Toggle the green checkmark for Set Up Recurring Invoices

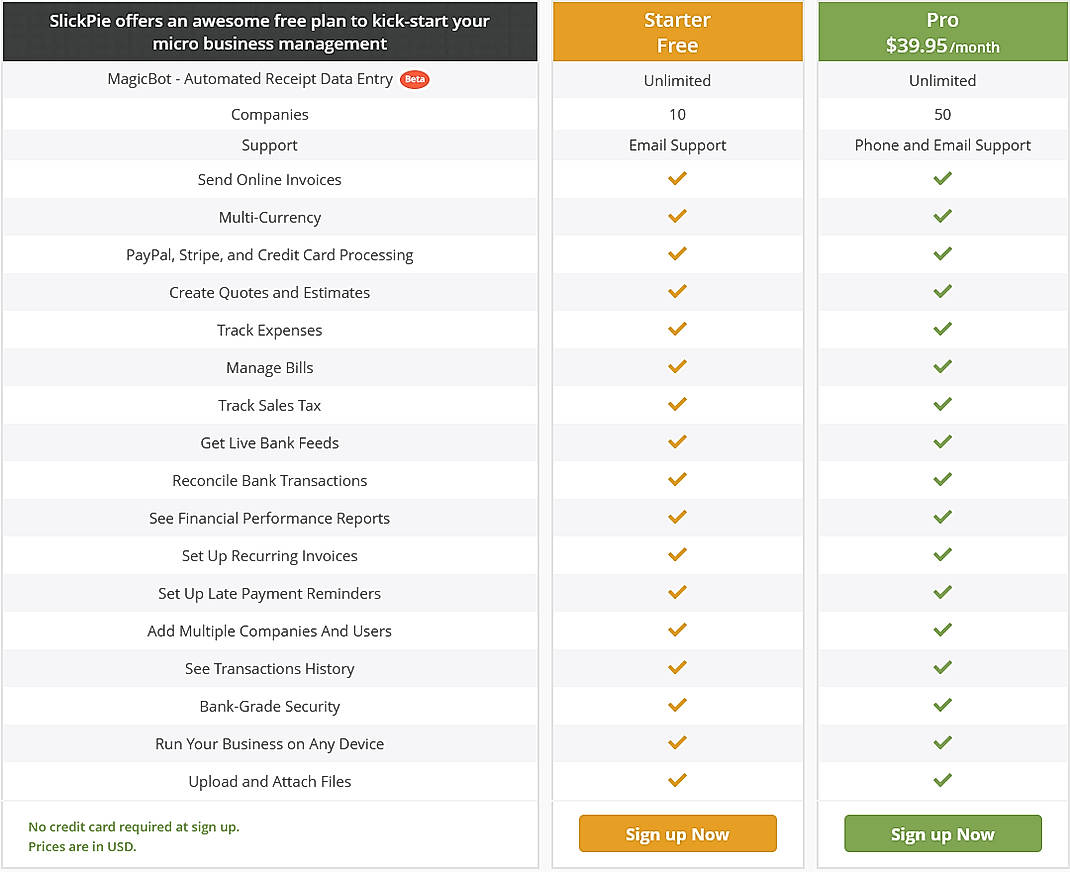click(942, 555)
